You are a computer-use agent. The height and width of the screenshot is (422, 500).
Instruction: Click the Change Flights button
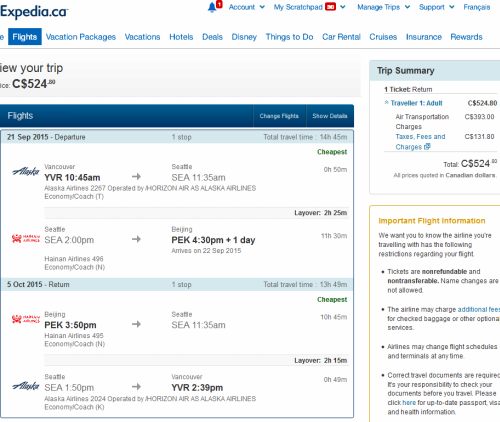click(279, 116)
